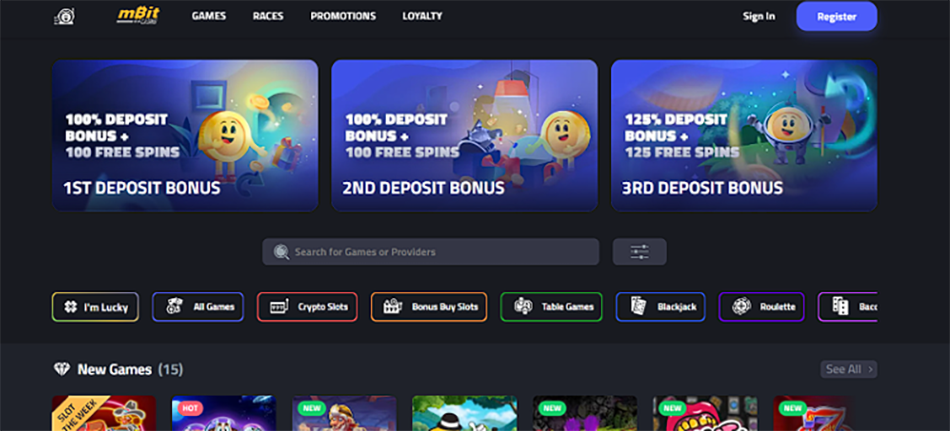The image size is (950, 431).
Task: Open the 3RD DEPOSIT BONUS banner
Action: 744,135
